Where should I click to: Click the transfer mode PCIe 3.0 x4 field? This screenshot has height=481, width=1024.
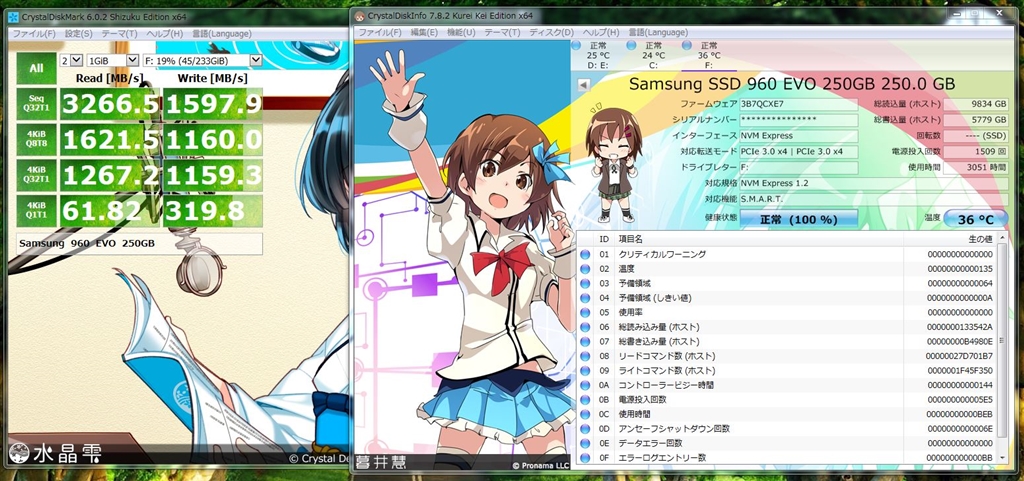(799, 151)
